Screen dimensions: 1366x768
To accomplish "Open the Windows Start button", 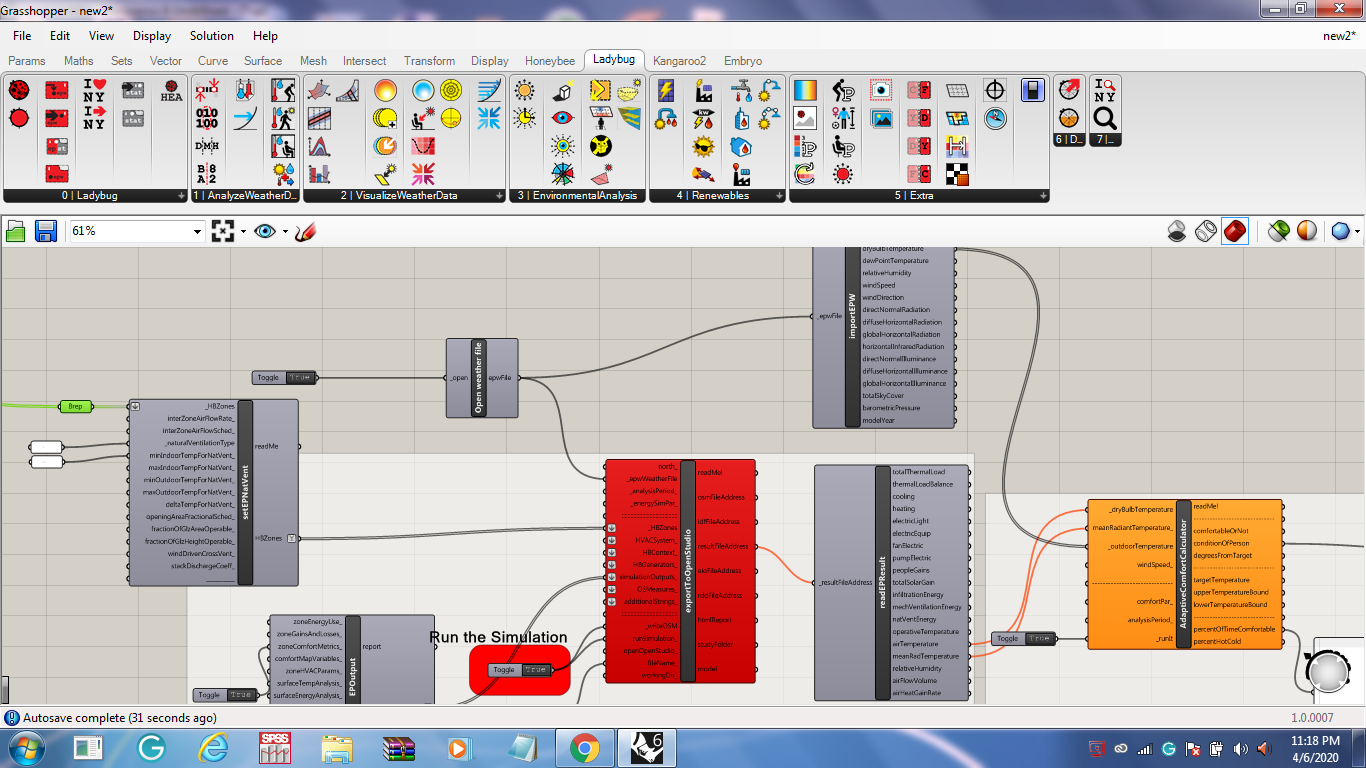I will tap(25, 748).
